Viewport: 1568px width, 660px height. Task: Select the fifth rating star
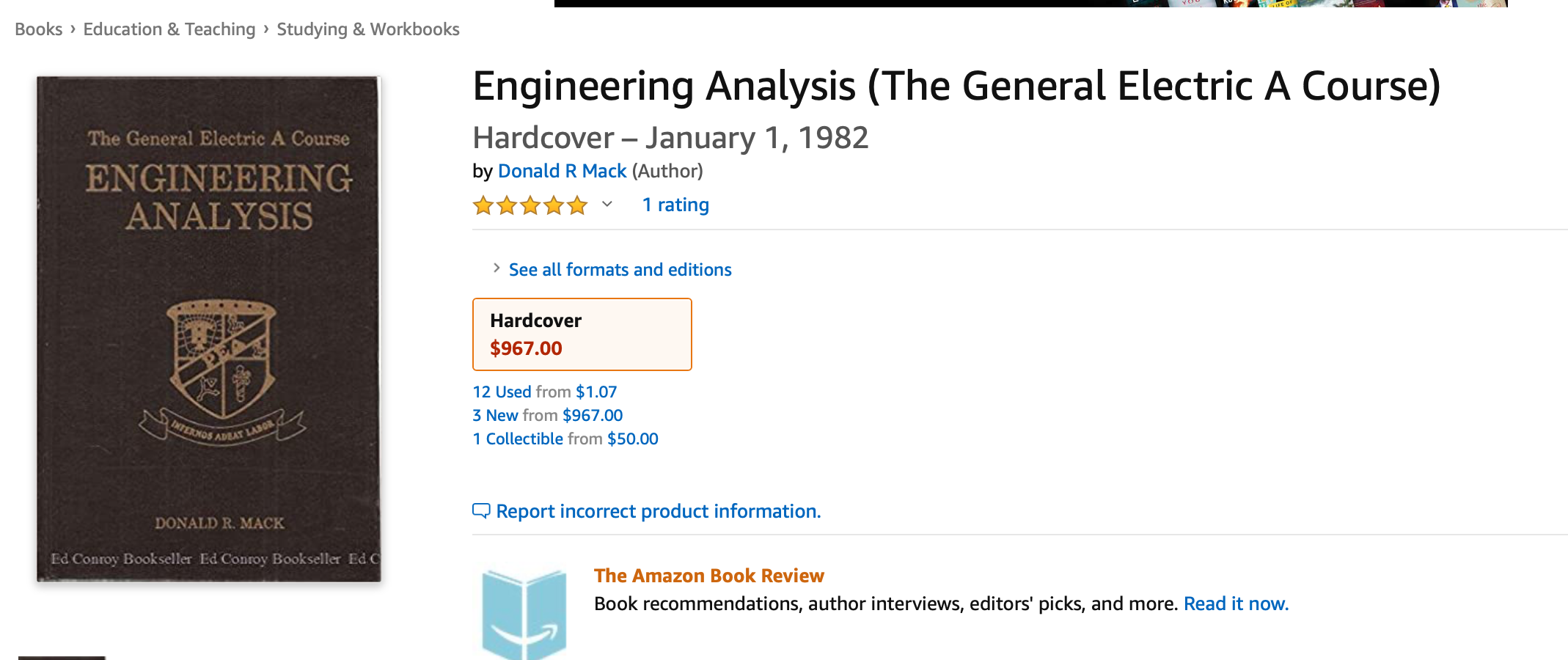[x=575, y=205]
